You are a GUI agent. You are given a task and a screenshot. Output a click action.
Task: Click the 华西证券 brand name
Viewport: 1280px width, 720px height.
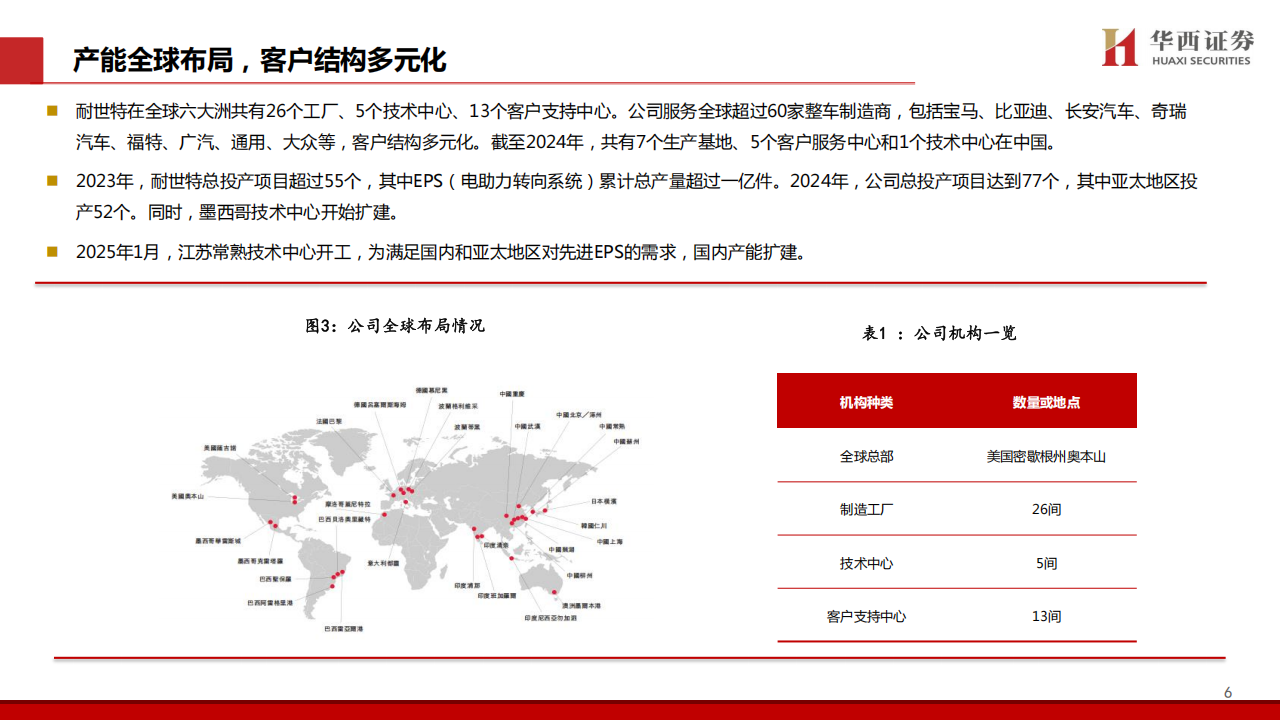(1201, 40)
